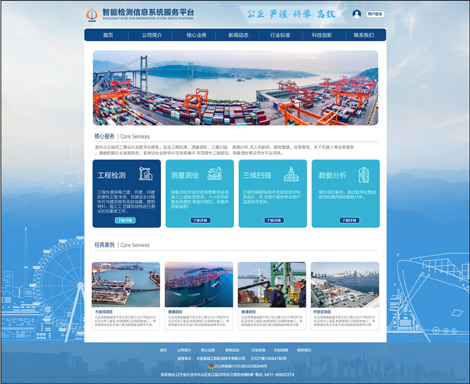Image resolution: width=470 pixels, height=384 pixels.
Task: Open the first case study harbor thumbnail
Action: tap(126, 285)
